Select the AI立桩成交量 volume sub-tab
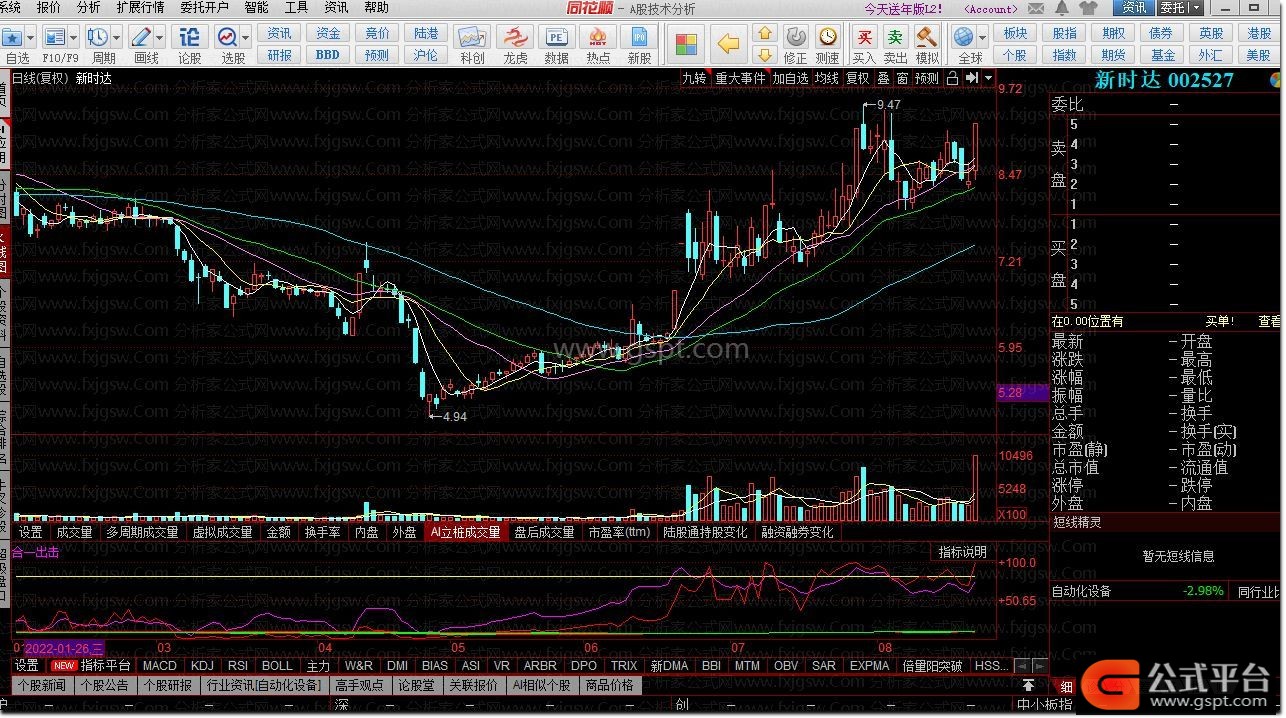Image resolution: width=1286 pixels, height=718 pixels. click(465, 532)
